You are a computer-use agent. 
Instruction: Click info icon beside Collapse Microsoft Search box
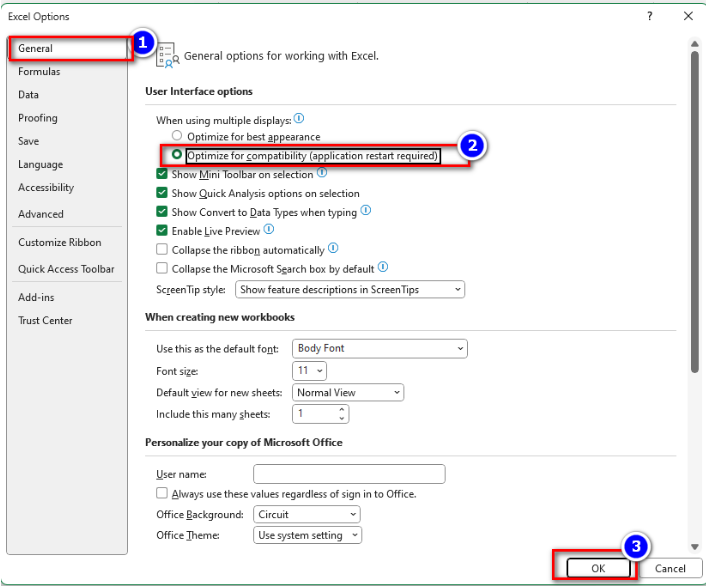[383, 267]
